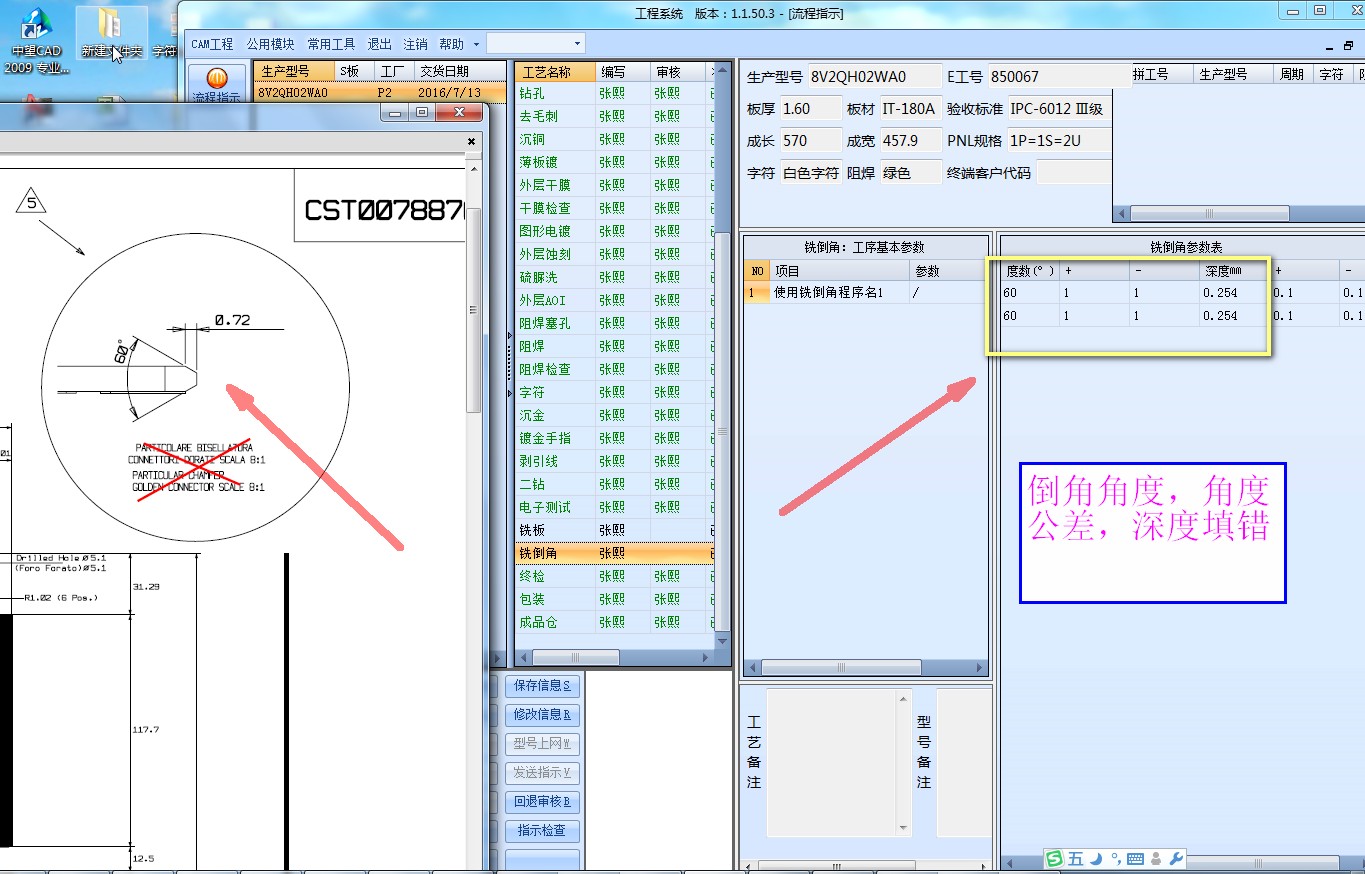
Task: Select the 外层蚀刻 process row
Action: tap(614, 253)
